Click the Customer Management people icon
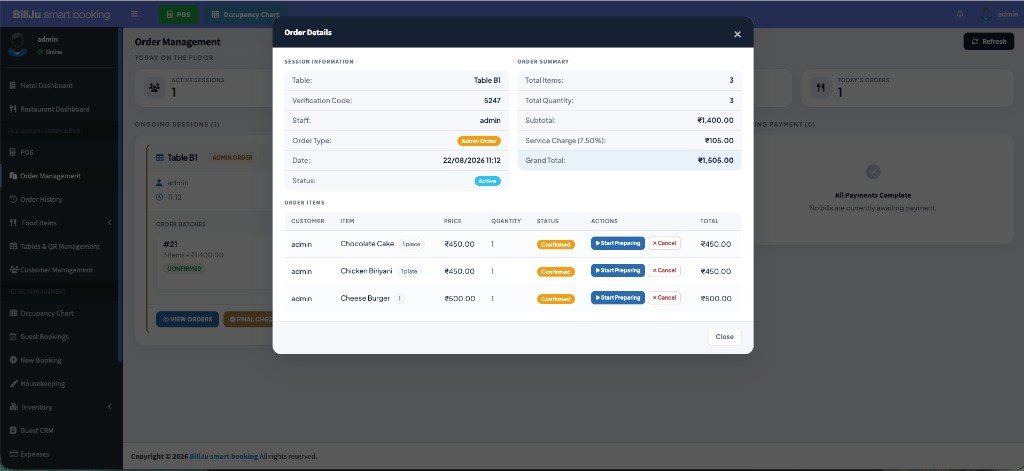The image size is (1024, 471). point(14,270)
